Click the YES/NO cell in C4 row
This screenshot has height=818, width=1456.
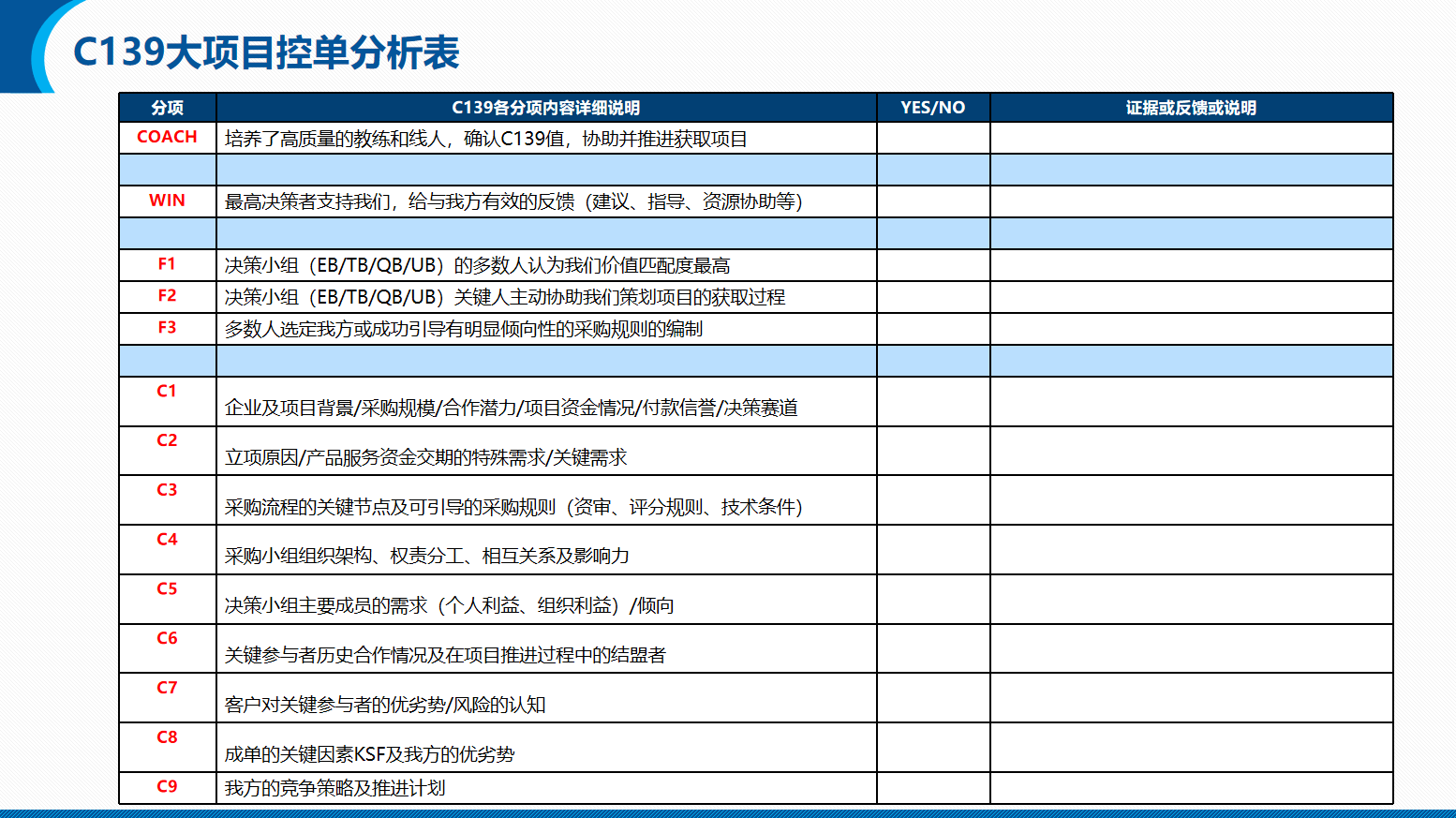(933, 550)
